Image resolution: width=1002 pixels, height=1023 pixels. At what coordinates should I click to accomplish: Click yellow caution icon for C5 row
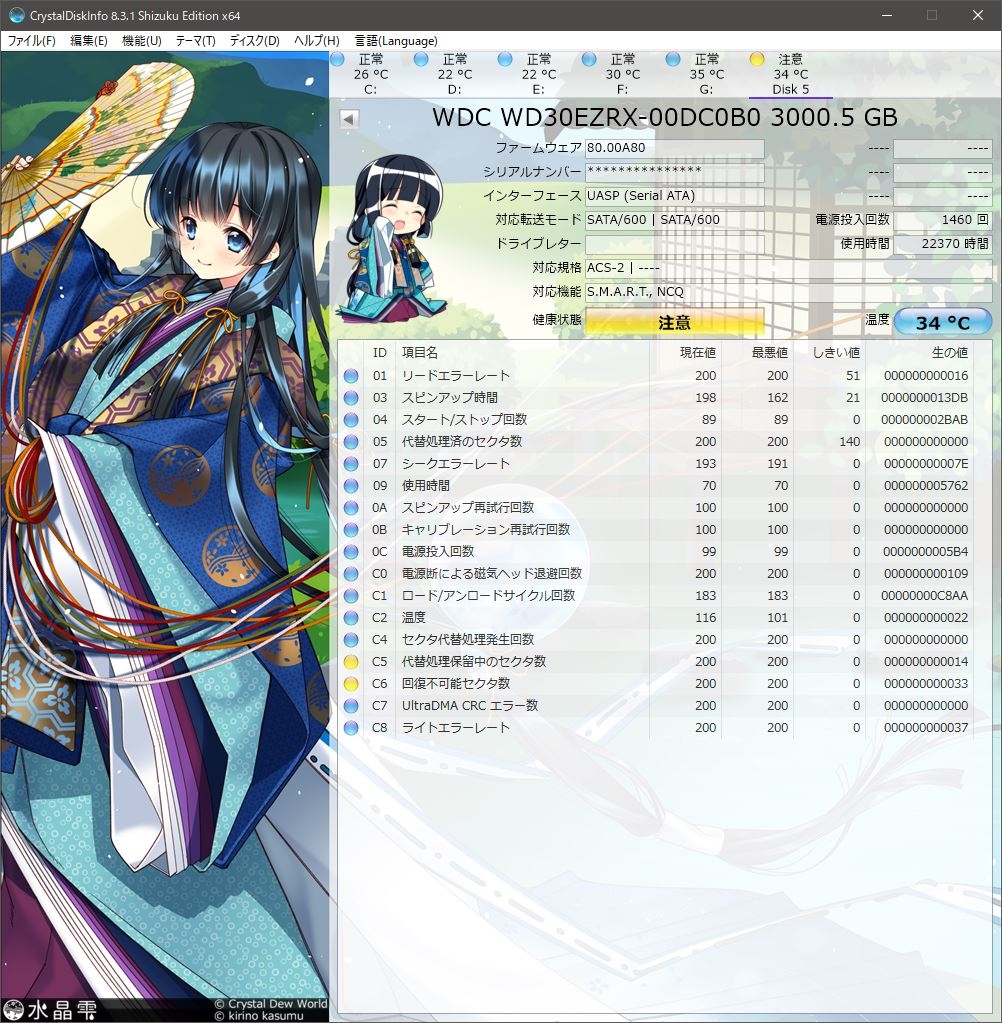tap(351, 662)
